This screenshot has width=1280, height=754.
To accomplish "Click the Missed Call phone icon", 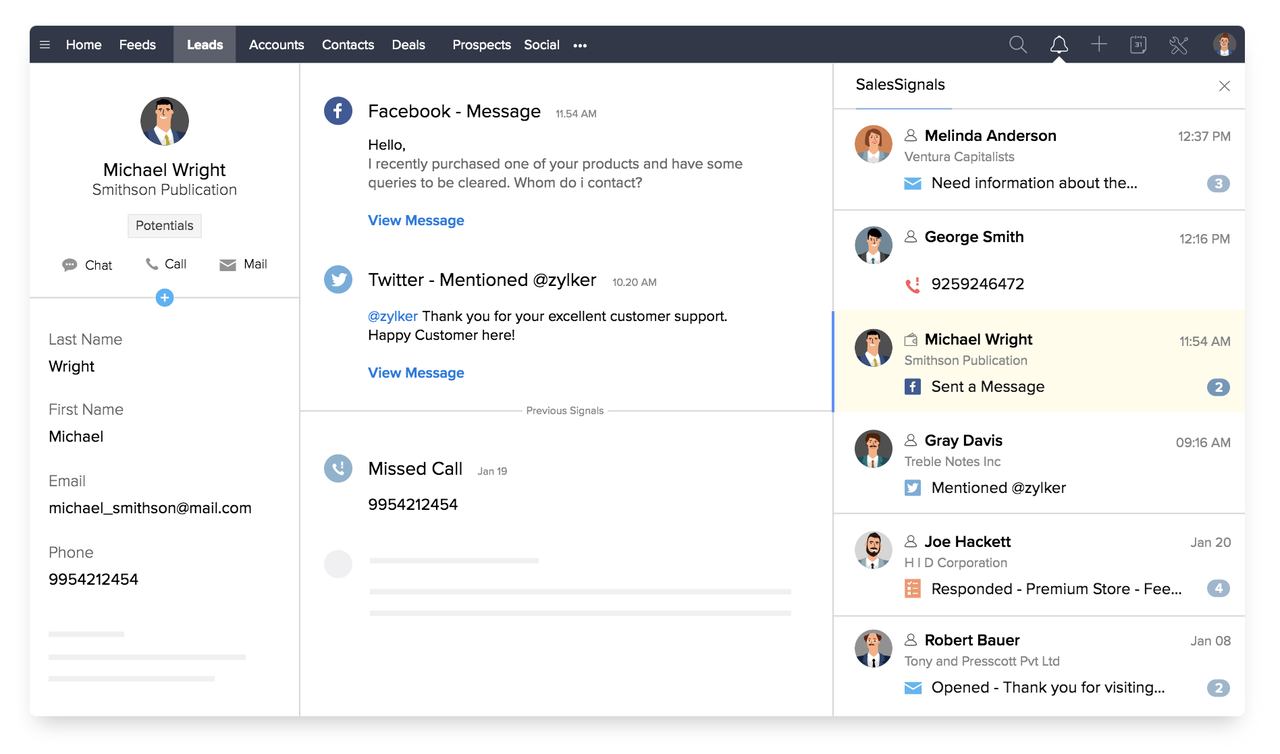I will [338, 468].
